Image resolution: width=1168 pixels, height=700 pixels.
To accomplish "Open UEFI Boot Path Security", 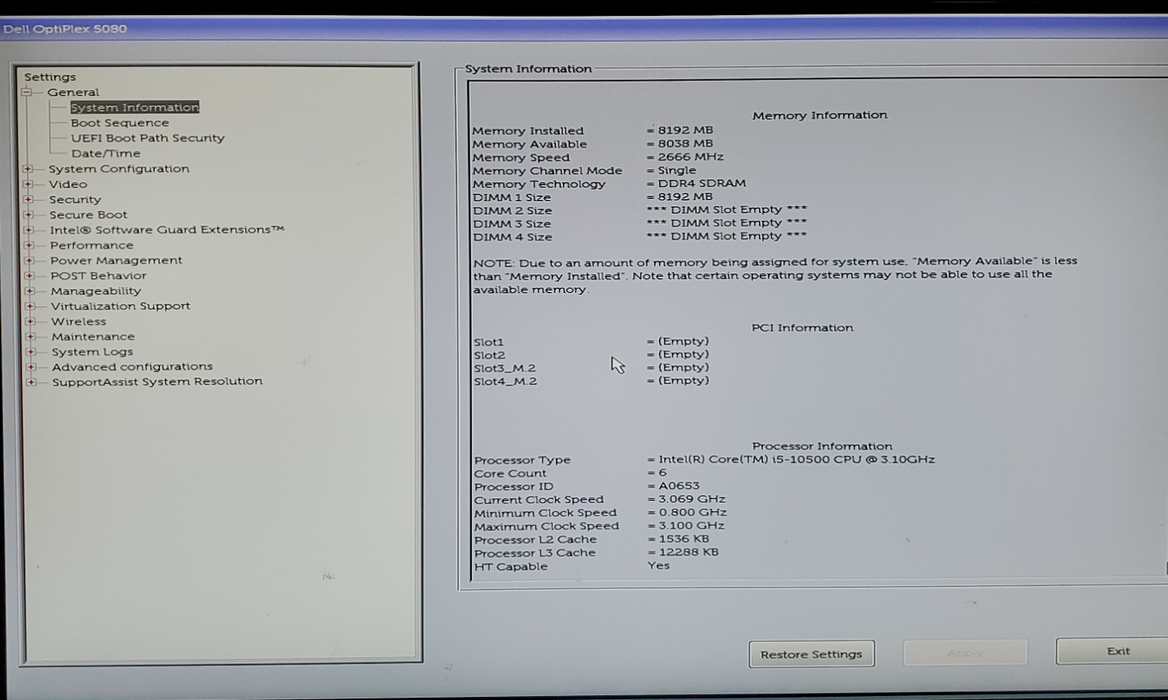I will point(147,138).
